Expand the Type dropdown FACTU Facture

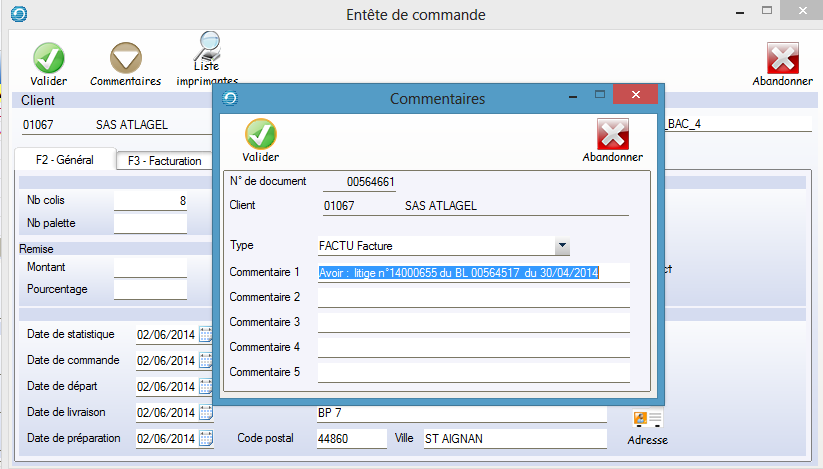[562, 246]
